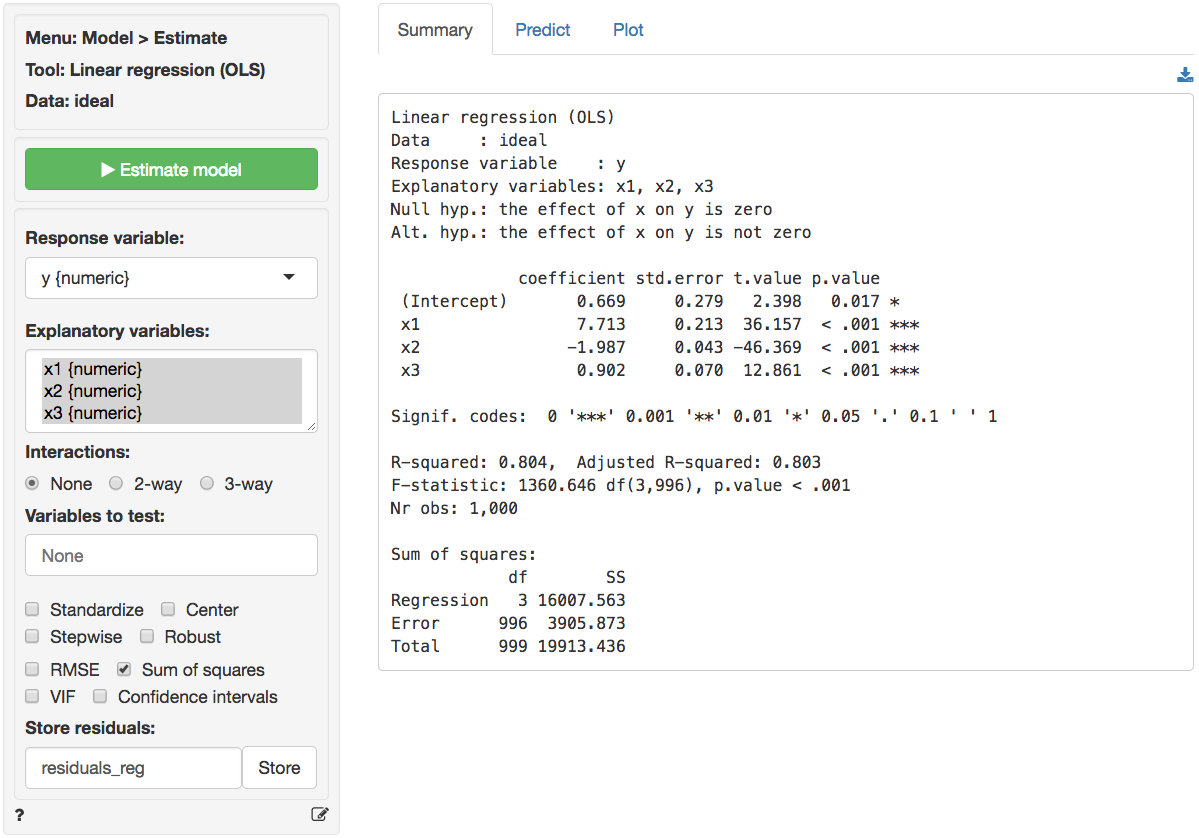Open the Response variable dropdown
The width and height of the screenshot is (1199, 838).
pyautogui.click(x=171, y=278)
